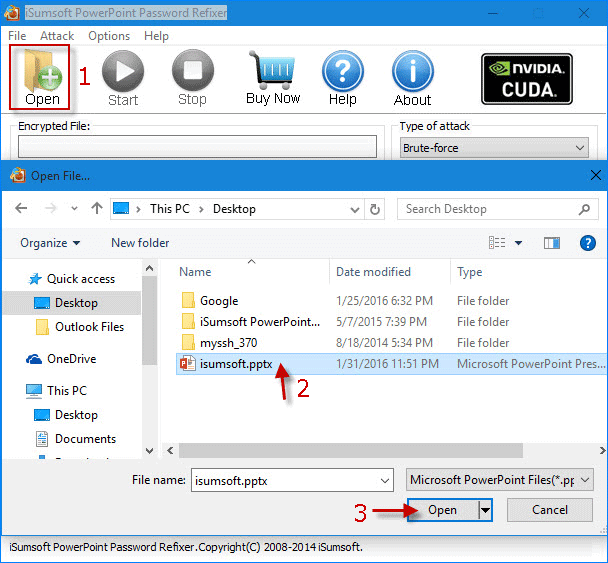Select Desktop under This PC
The height and width of the screenshot is (563, 608).
(66, 414)
